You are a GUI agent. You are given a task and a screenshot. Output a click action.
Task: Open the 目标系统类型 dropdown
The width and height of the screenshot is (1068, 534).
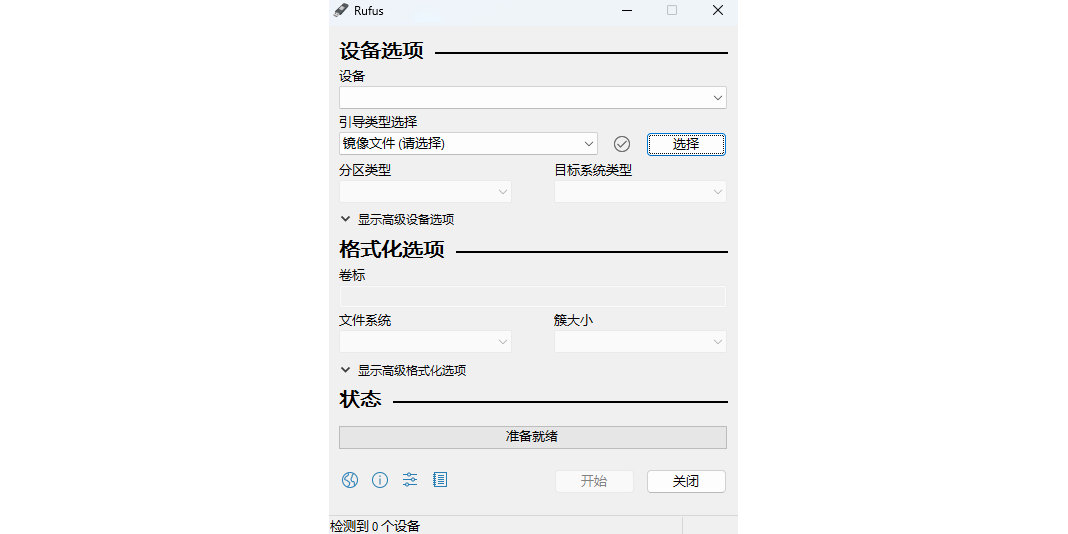pos(640,192)
